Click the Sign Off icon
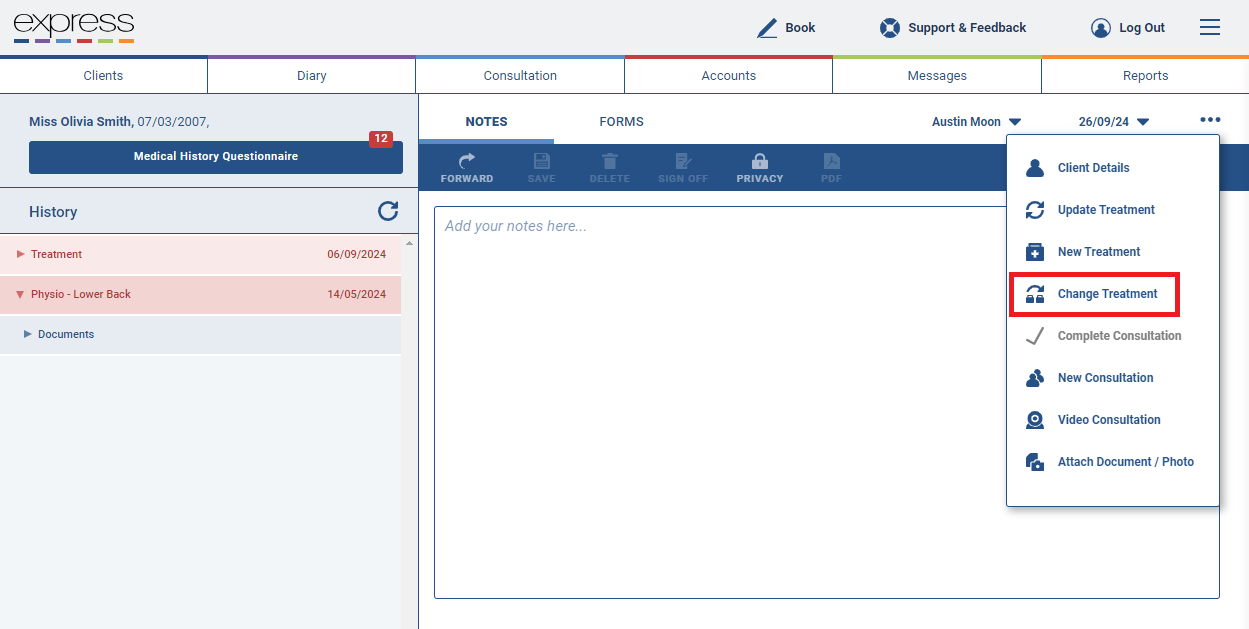The height and width of the screenshot is (629, 1249). (683, 161)
